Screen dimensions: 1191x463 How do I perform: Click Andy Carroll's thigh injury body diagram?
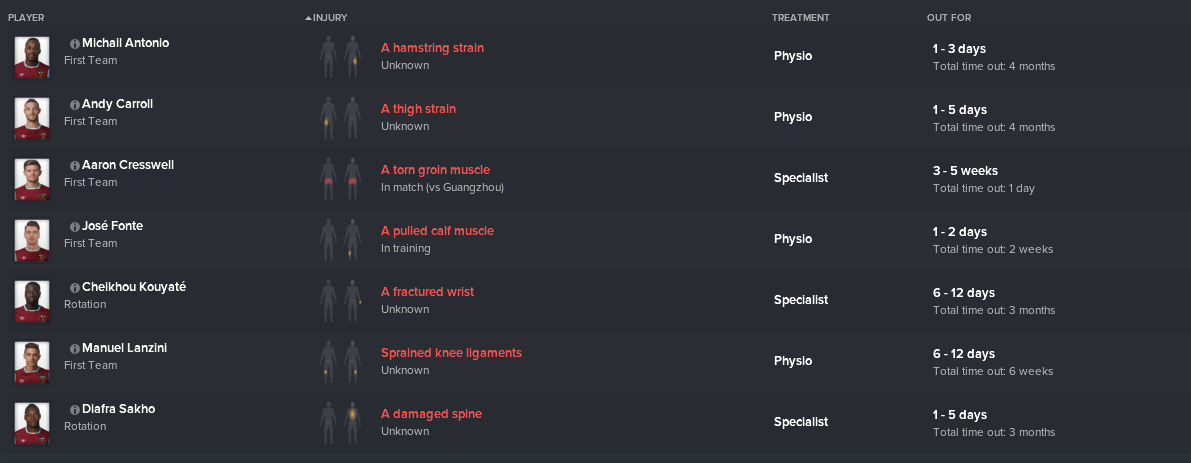pos(340,117)
